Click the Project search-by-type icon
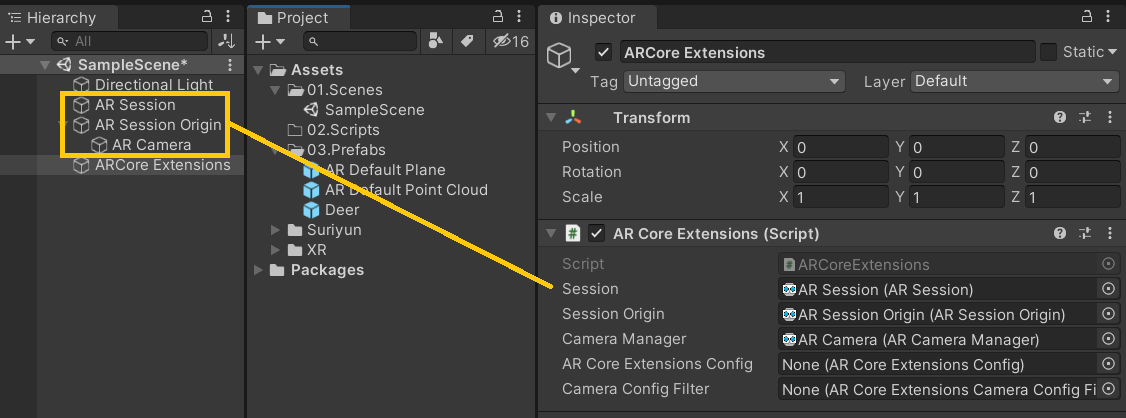Image resolution: width=1126 pixels, height=418 pixels. click(x=434, y=42)
